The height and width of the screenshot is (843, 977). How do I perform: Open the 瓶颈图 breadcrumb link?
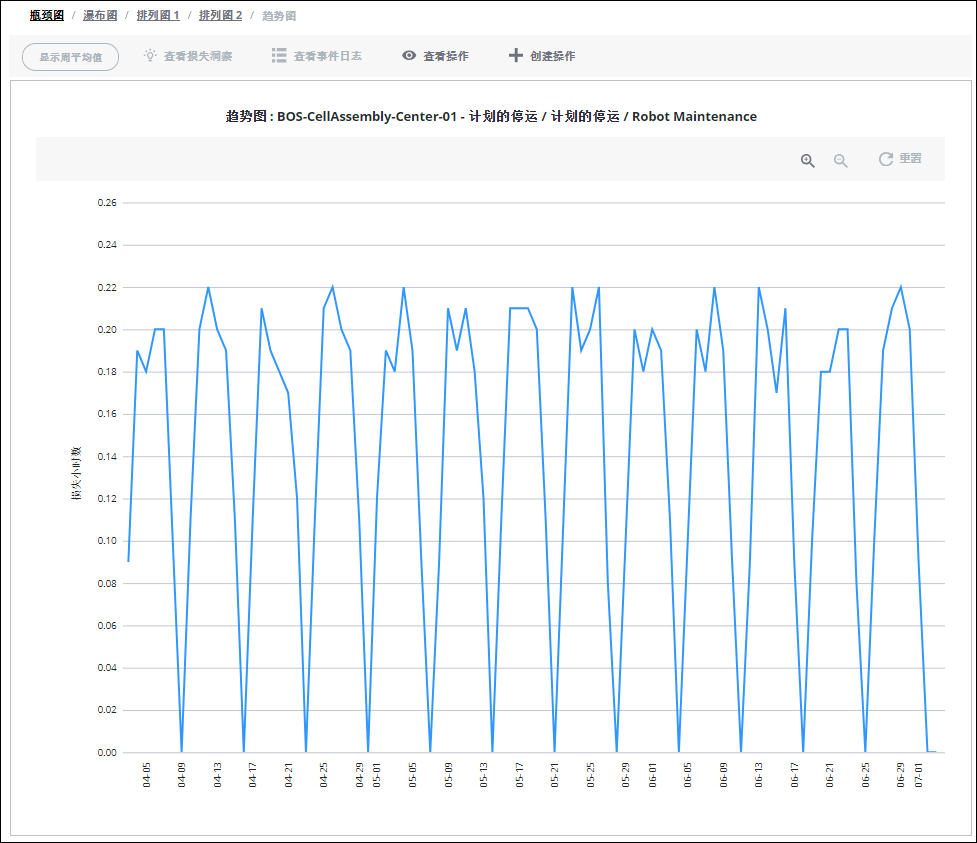point(47,16)
